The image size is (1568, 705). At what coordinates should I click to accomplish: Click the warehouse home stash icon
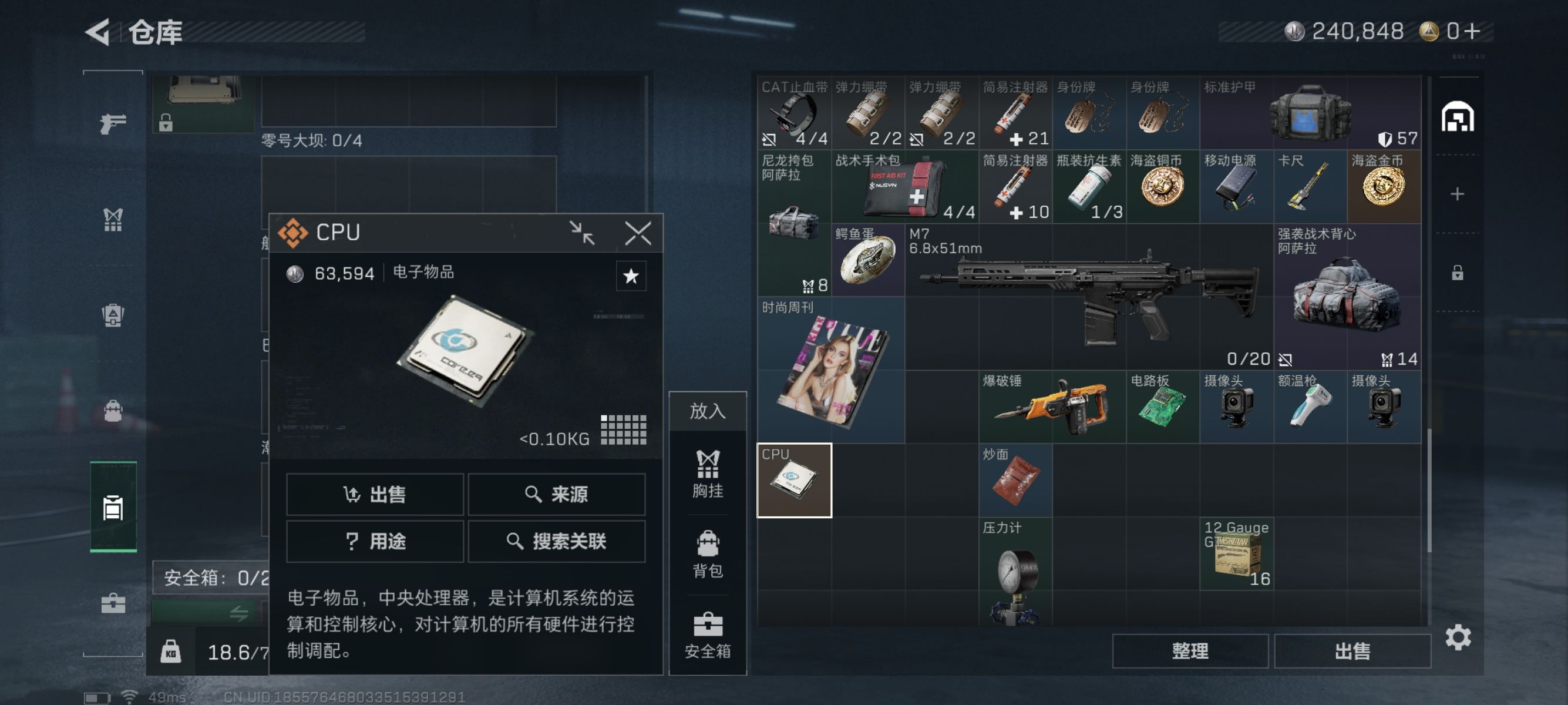[x=1457, y=117]
